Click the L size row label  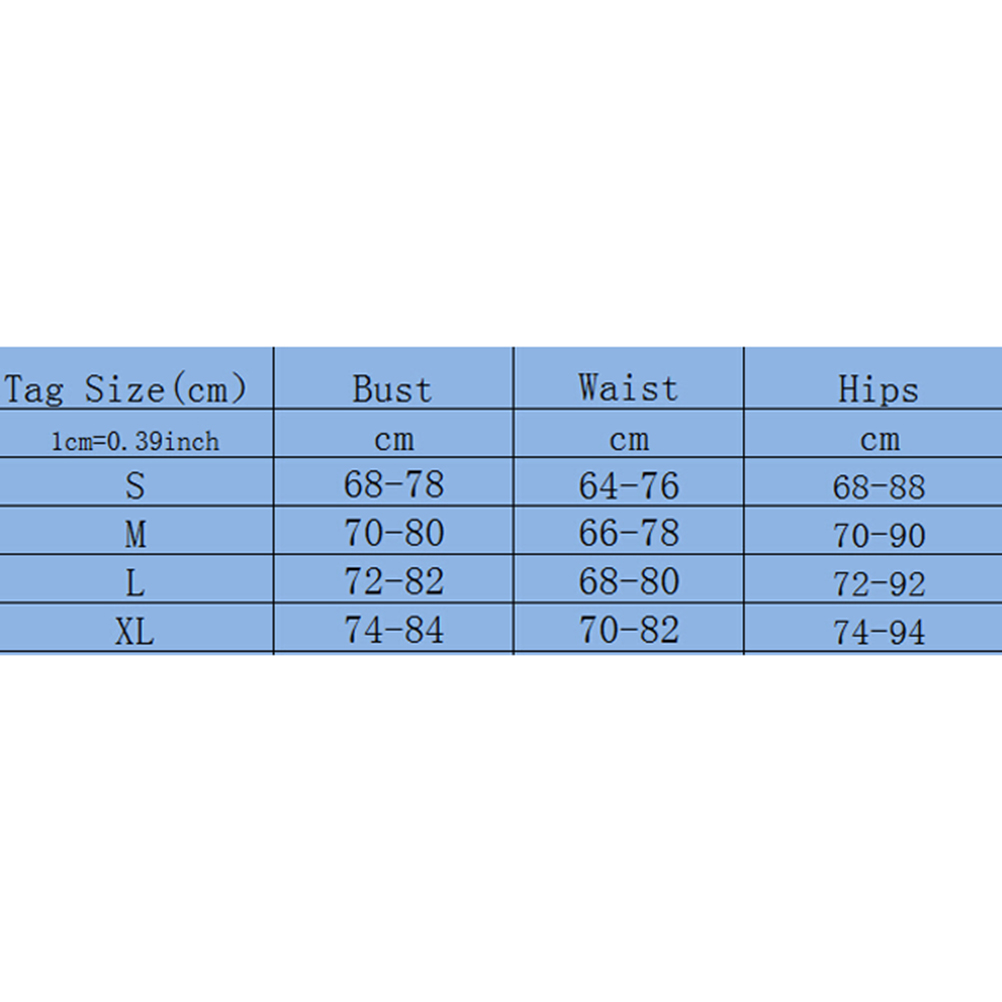135,583
